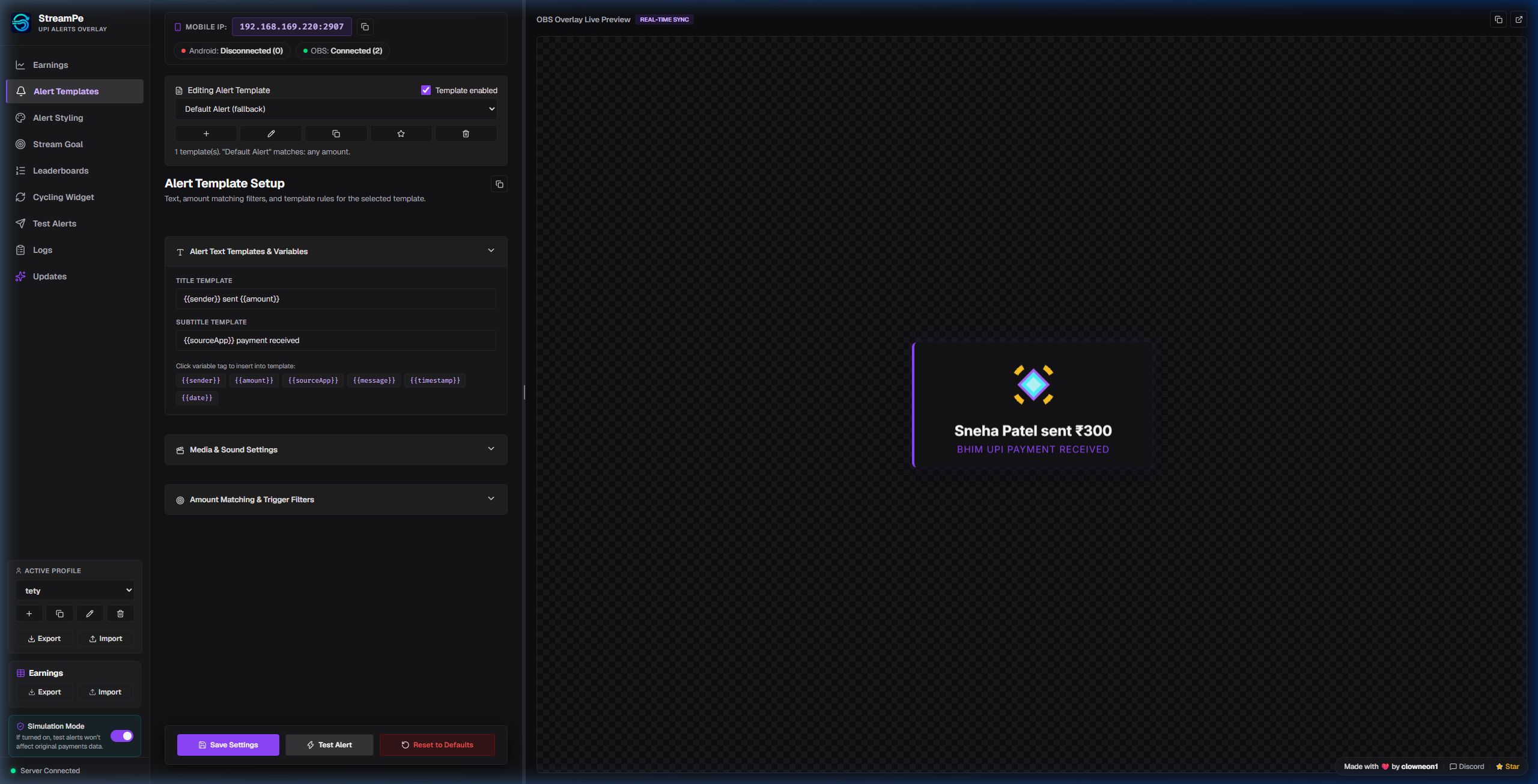View the Logs page
This screenshot has width=1538, height=784.
pyautogui.click(x=74, y=250)
